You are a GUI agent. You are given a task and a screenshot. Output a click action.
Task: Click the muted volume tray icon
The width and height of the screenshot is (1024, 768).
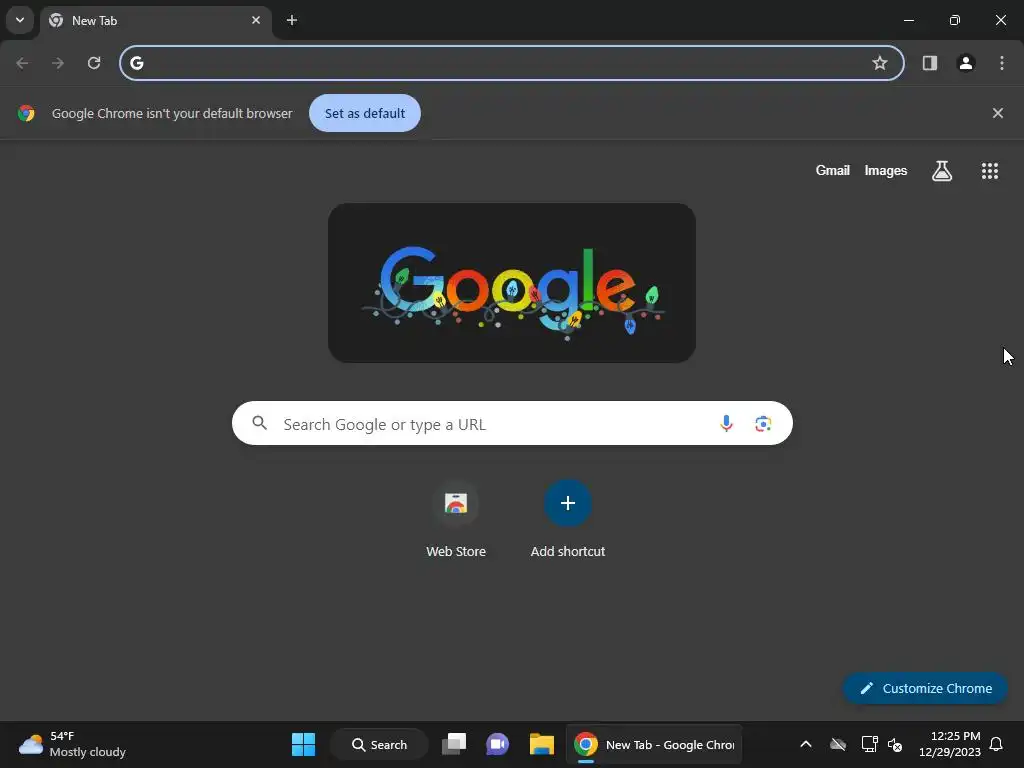(x=895, y=744)
